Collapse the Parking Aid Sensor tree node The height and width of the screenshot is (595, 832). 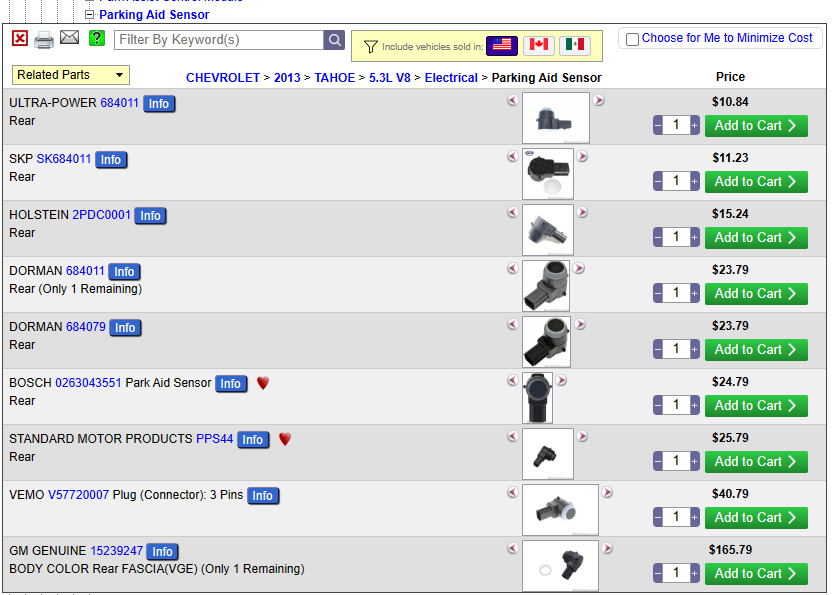click(x=90, y=14)
